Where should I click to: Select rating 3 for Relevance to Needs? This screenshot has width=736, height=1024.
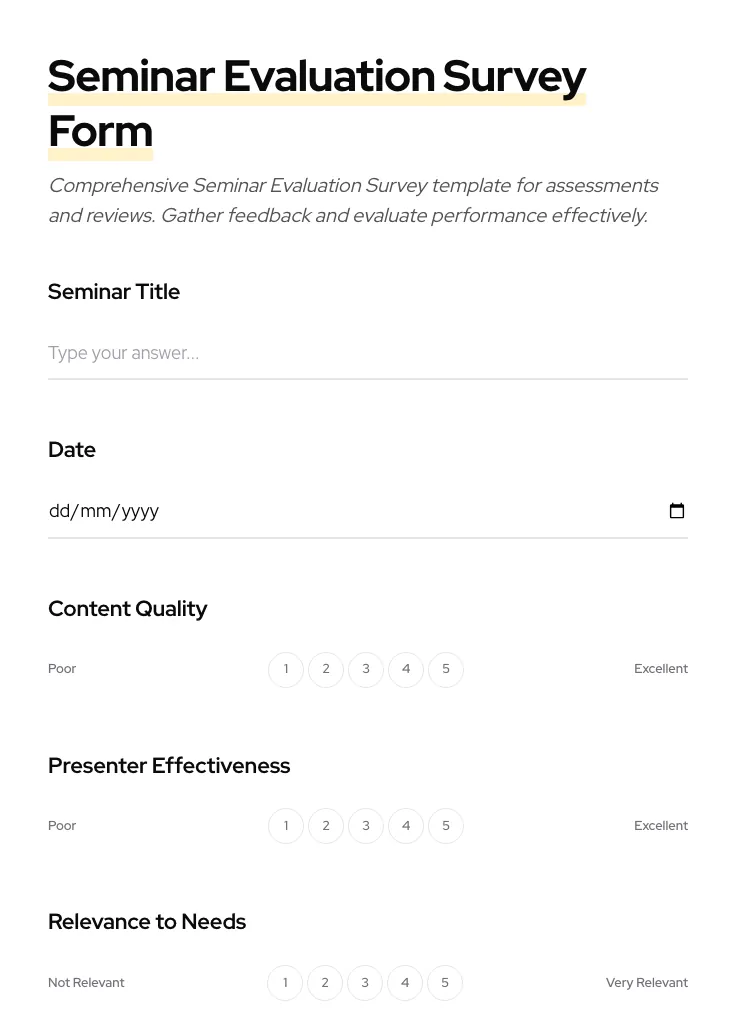tap(365, 982)
